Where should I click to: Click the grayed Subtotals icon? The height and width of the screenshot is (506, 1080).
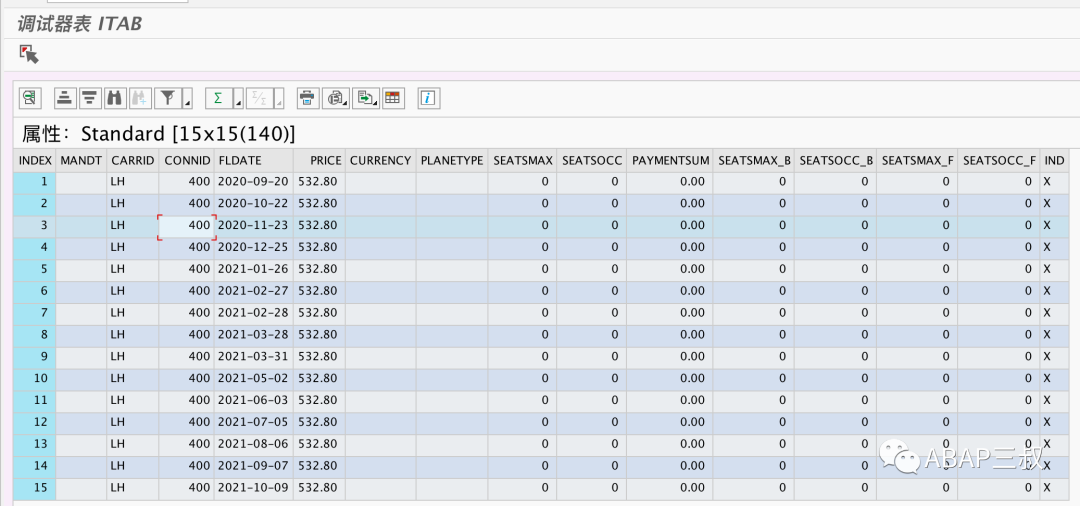coord(260,98)
